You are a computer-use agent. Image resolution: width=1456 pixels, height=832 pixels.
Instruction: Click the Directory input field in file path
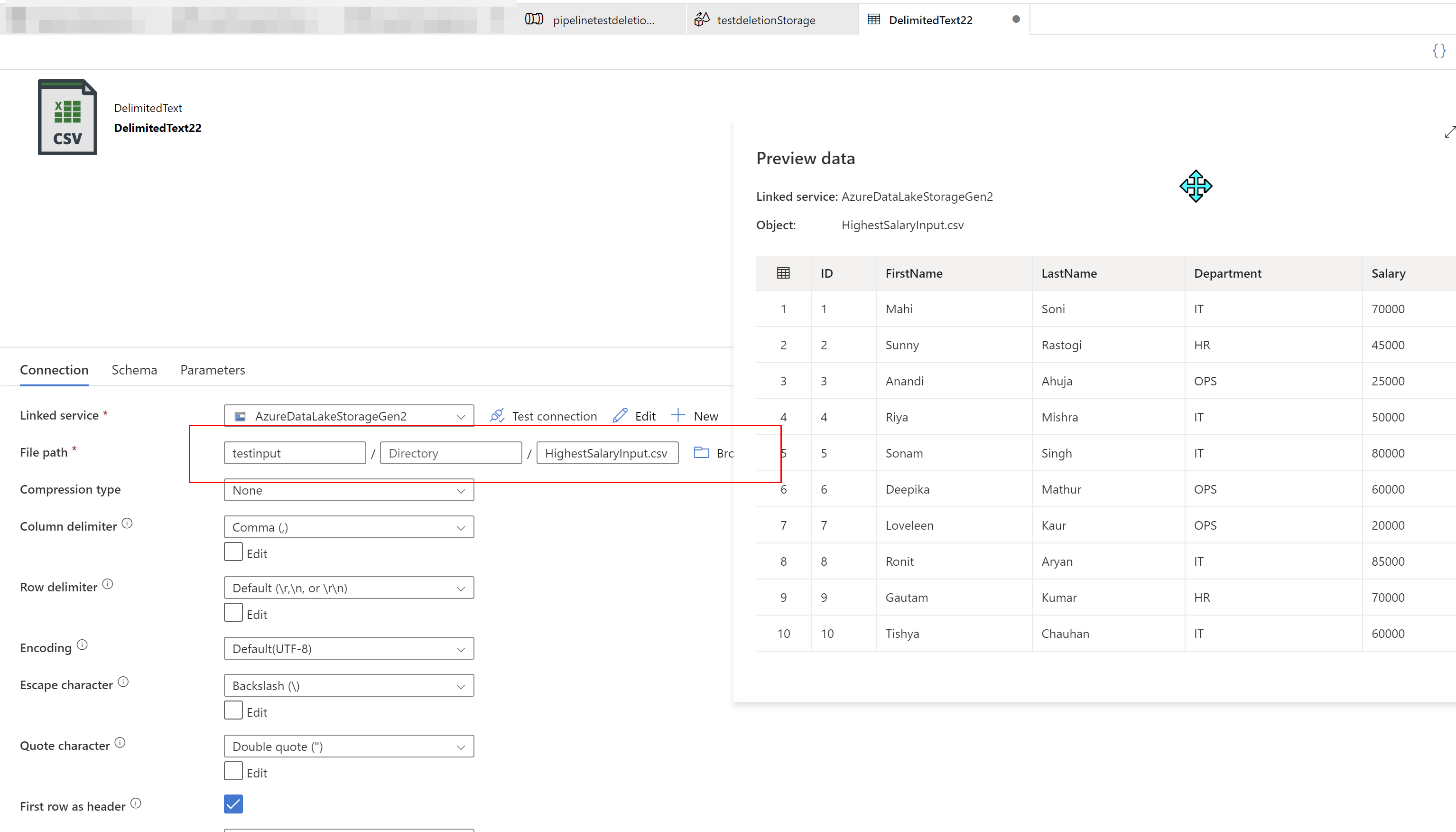[x=450, y=452]
